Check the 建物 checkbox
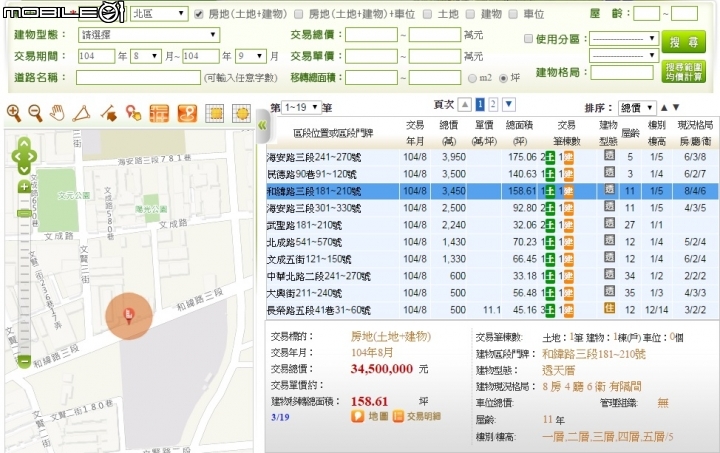Image resolution: width=720 pixels, height=453 pixels. click(x=470, y=14)
